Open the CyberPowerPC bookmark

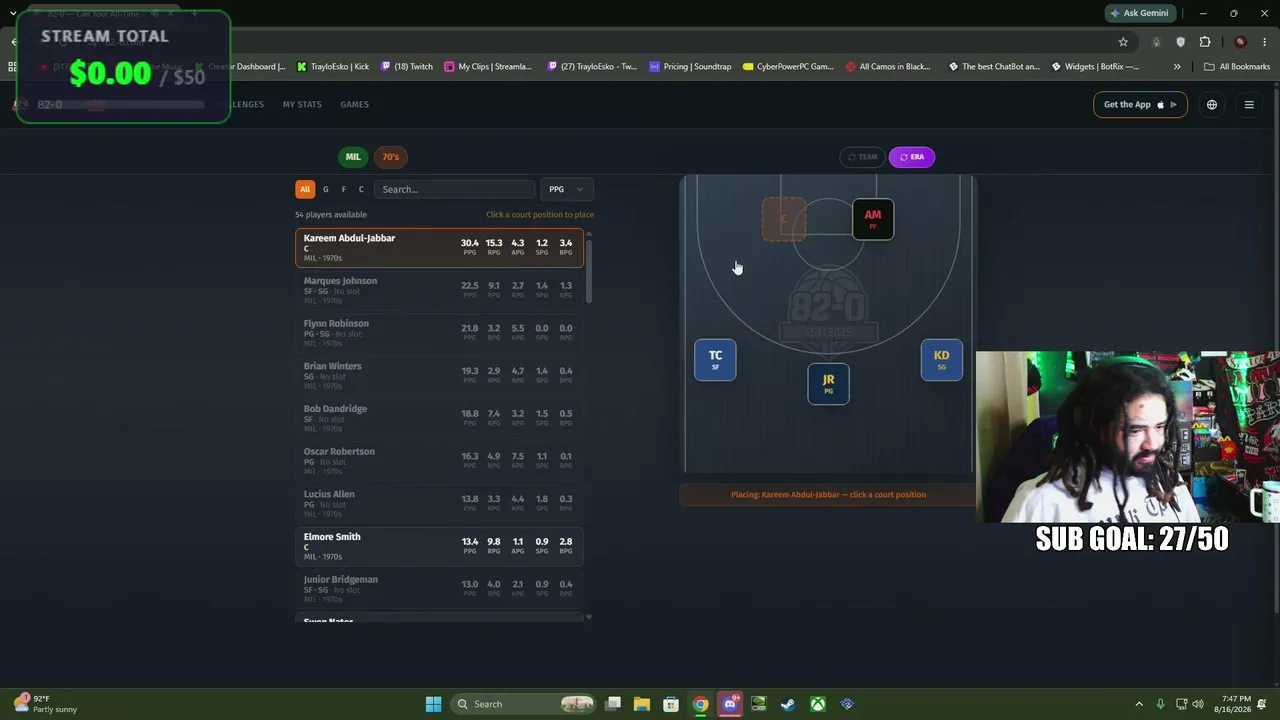click(788, 67)
